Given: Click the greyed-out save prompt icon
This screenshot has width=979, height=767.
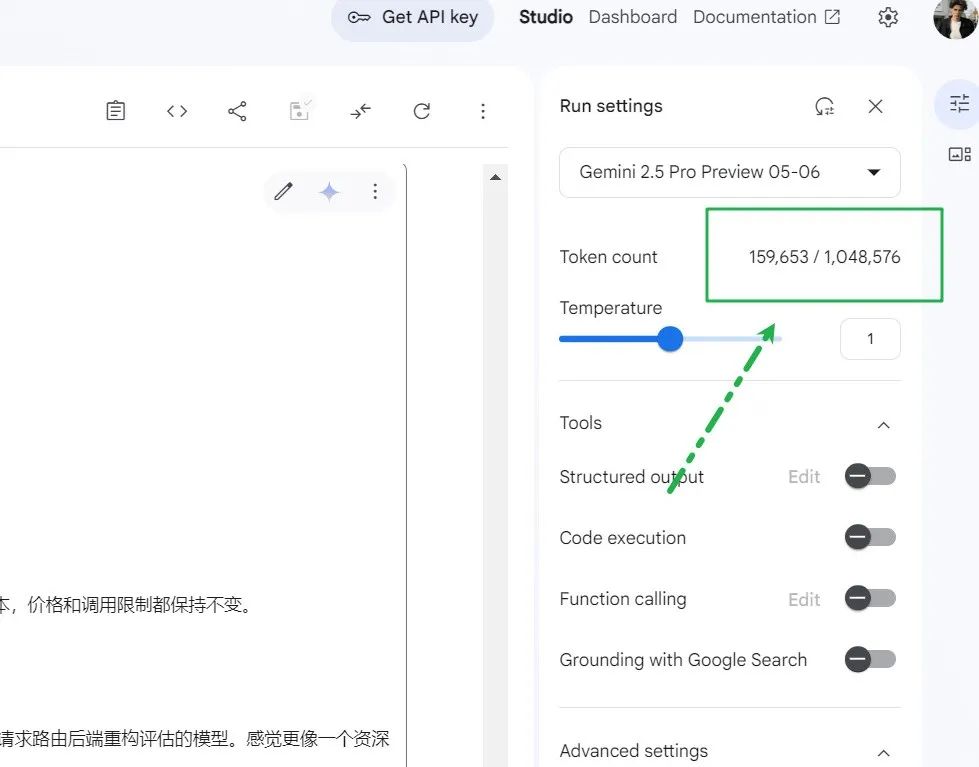Looking at the screenshot, I should click(x=300, y=111).
